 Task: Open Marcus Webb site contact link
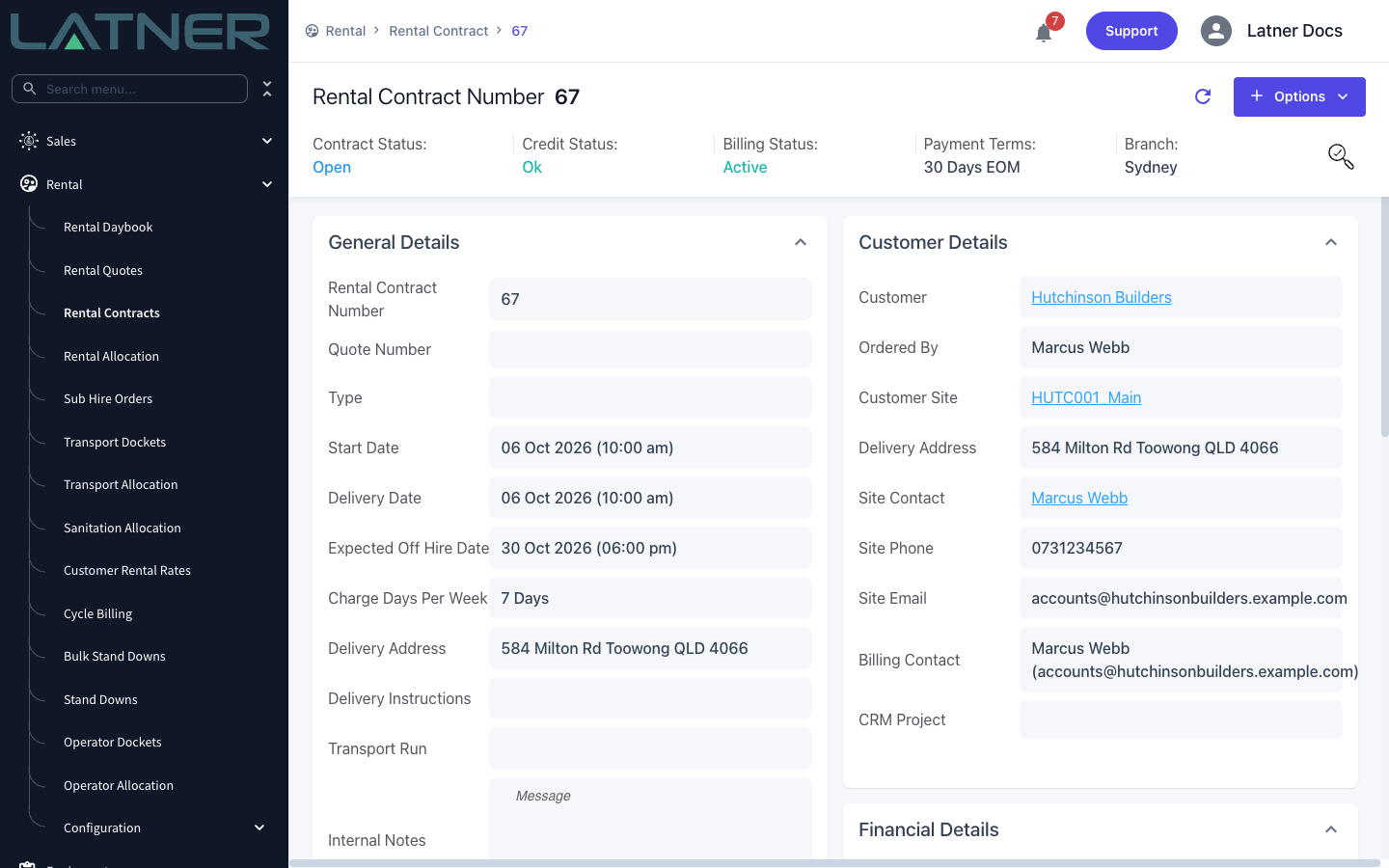pos(1079,498)
